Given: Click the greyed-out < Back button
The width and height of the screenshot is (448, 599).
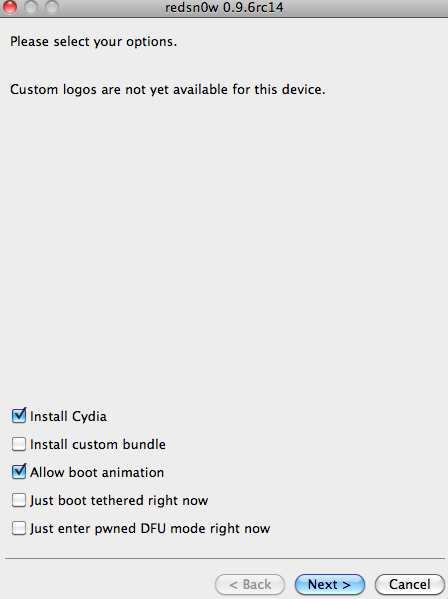Looking at the screenshot, I should point(250,584).
